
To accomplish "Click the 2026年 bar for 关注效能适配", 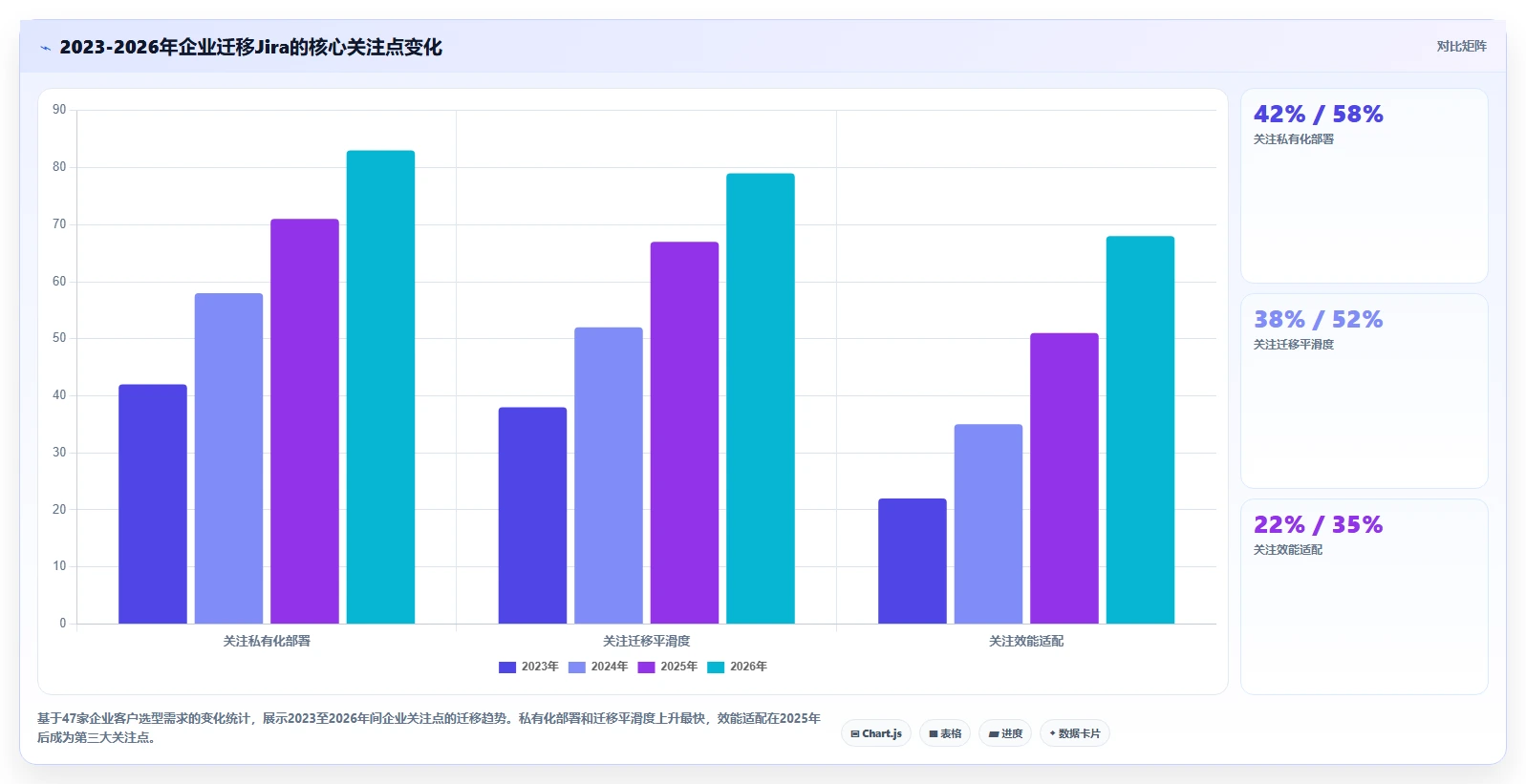I will 1140,430.
